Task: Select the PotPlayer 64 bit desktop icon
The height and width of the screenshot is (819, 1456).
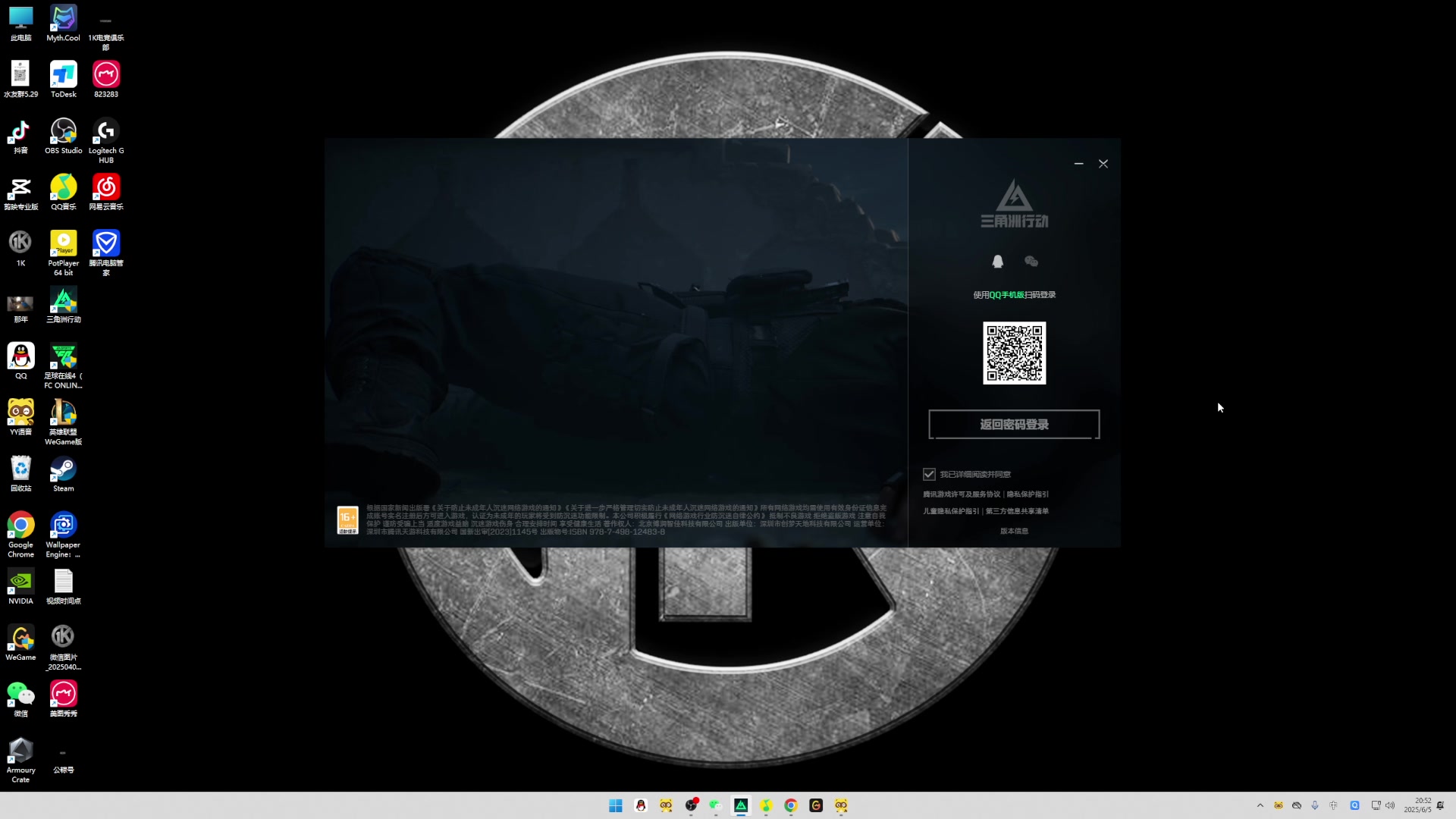Action: pyautogui.click(x=63, y=253)
